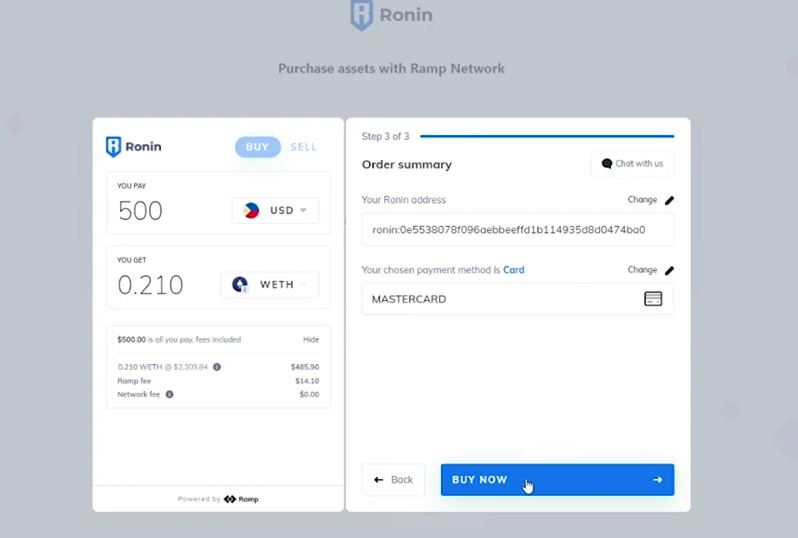Click Change link for payment method
This screenshot has width=798, height=538.
642,269
